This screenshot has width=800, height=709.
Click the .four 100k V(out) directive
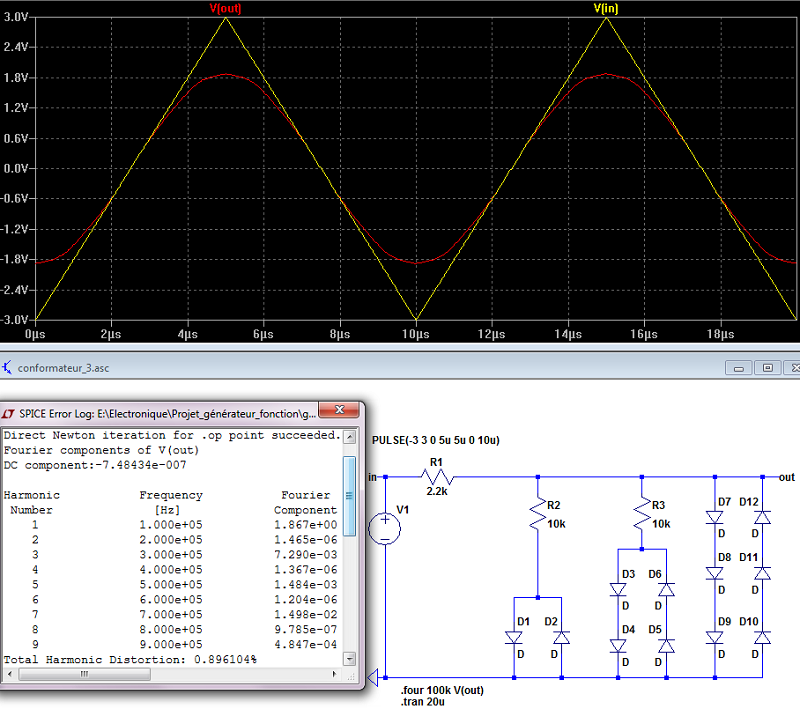tap(442, 690)
